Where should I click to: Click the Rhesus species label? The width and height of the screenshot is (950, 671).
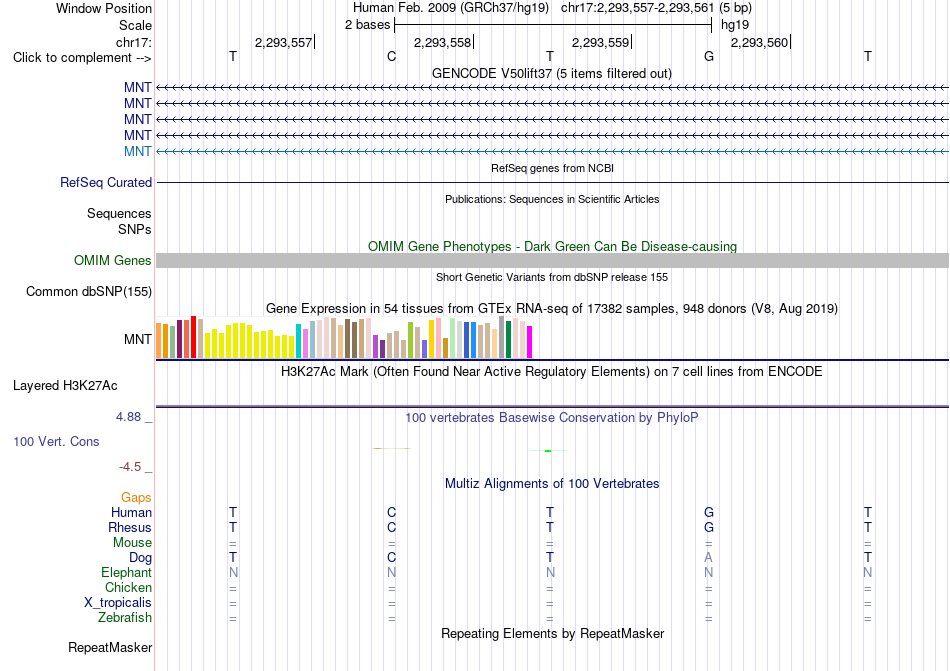point(130,527)
